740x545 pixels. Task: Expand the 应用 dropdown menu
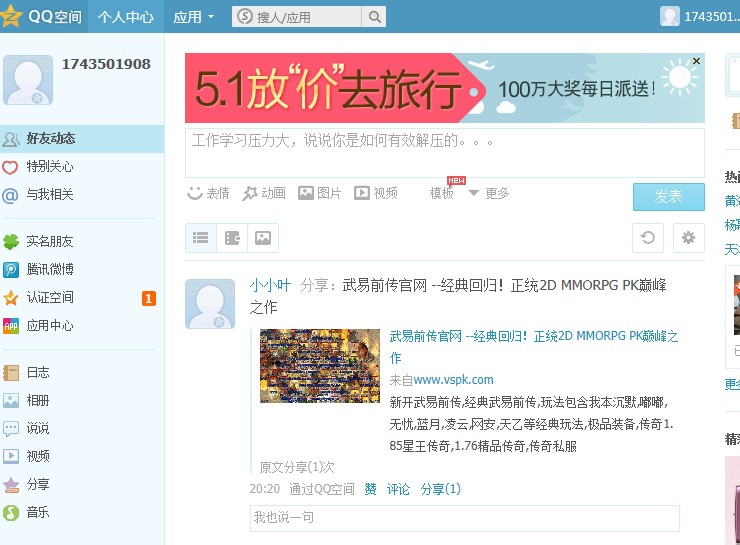193,17
